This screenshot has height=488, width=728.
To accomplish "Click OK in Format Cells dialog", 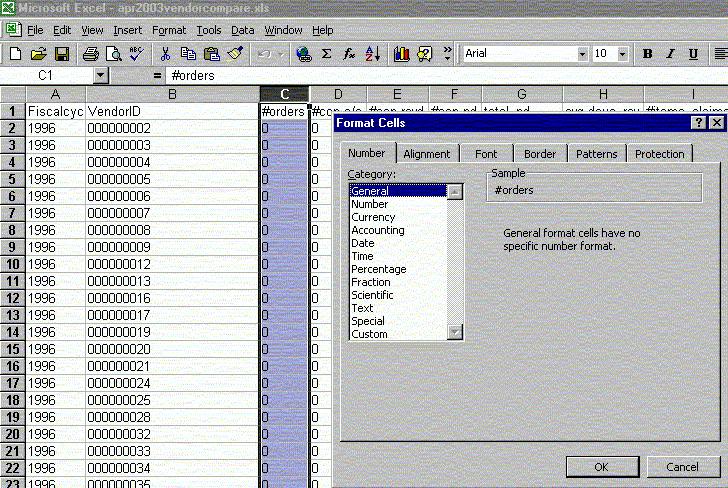I will [x=602, y=467].
